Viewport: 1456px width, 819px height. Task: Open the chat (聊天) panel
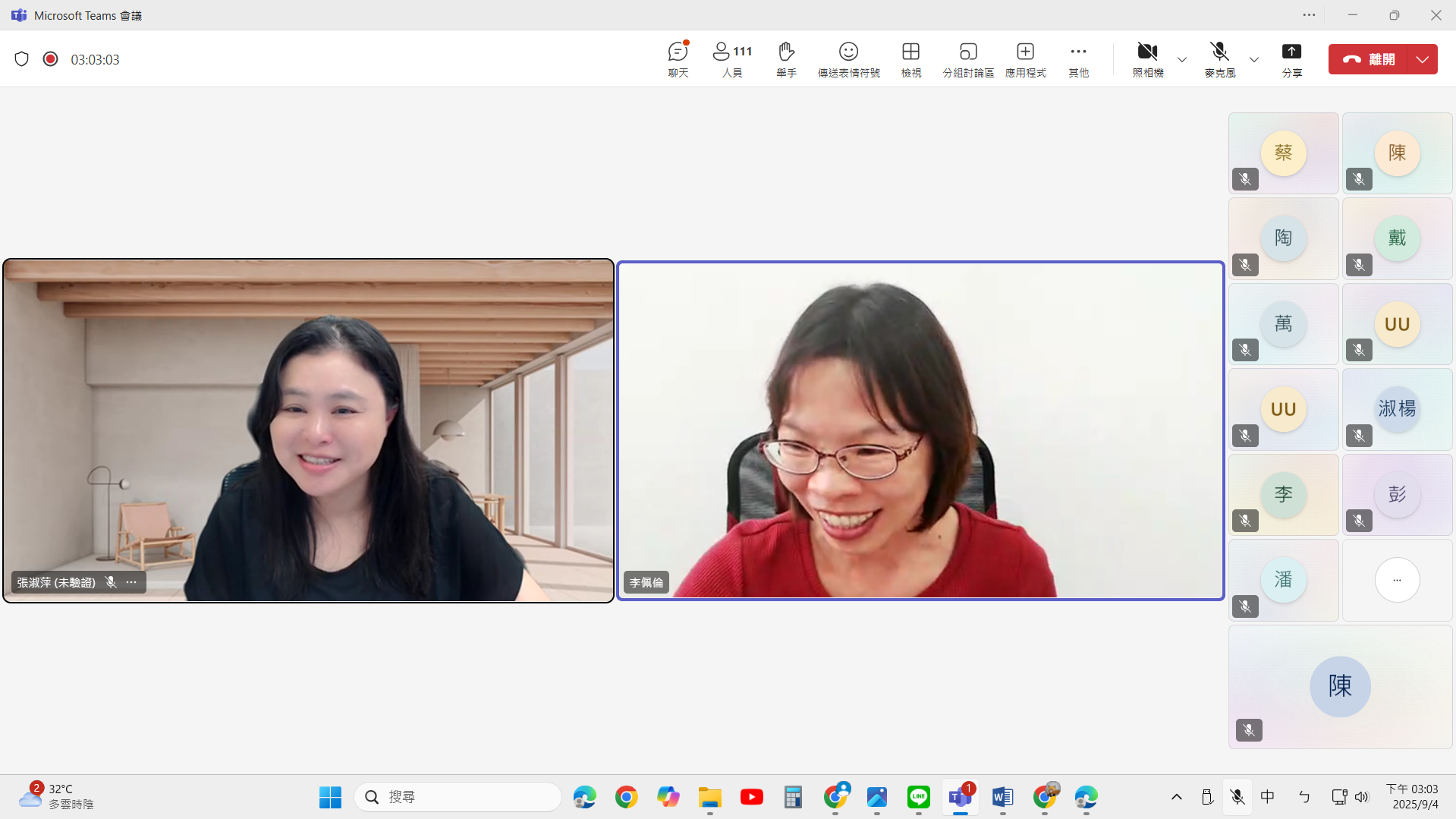[678, 59]
